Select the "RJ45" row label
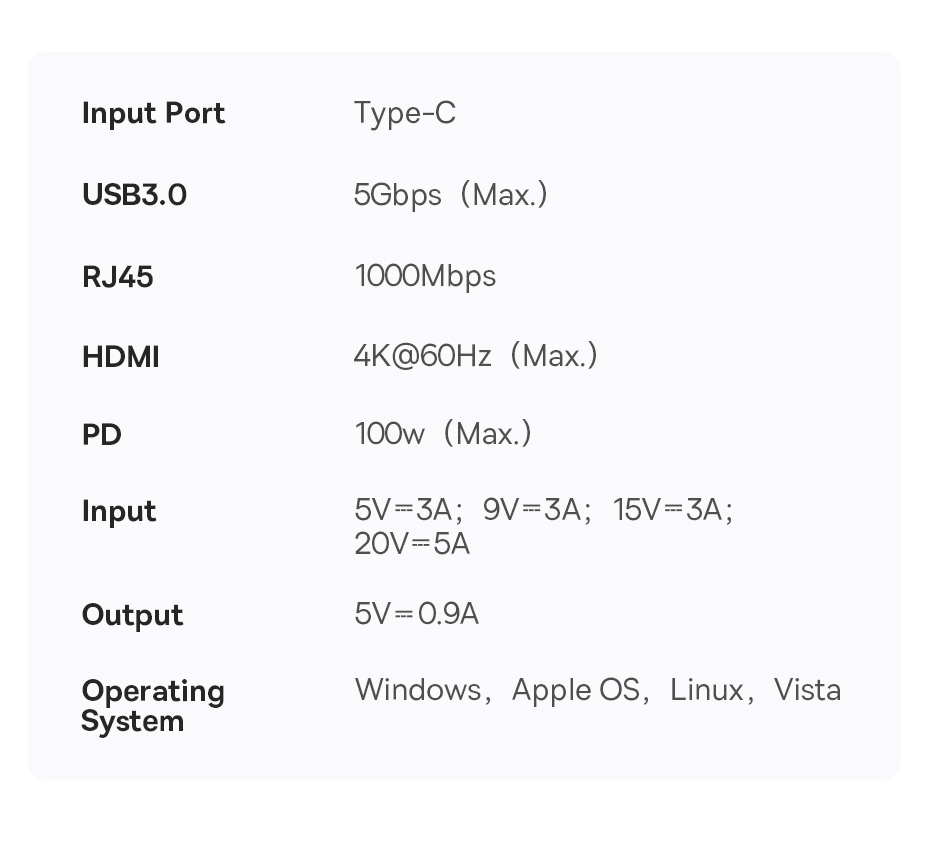The image size is (930, 854). 117,277
